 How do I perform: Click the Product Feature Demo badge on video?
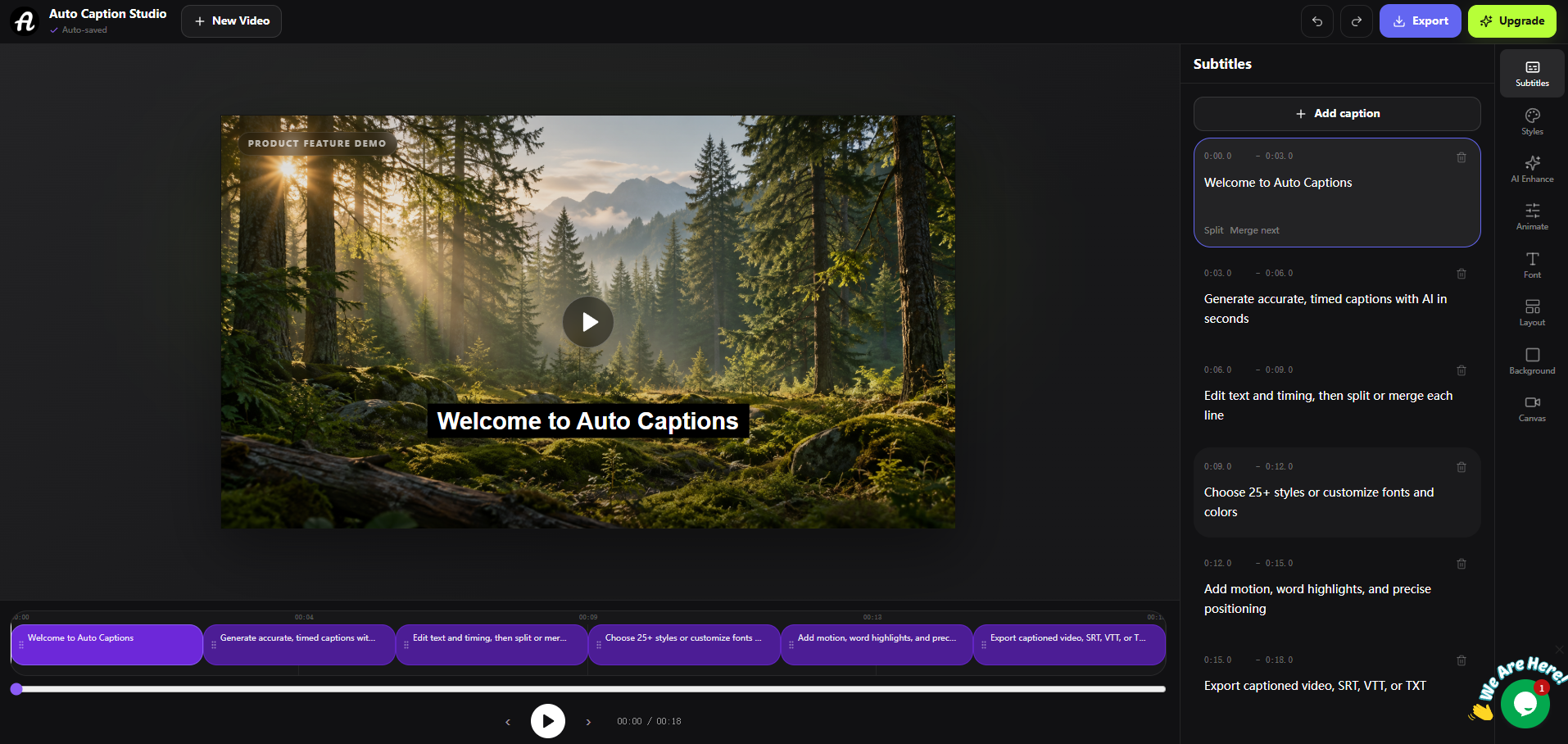pos(317,143)
